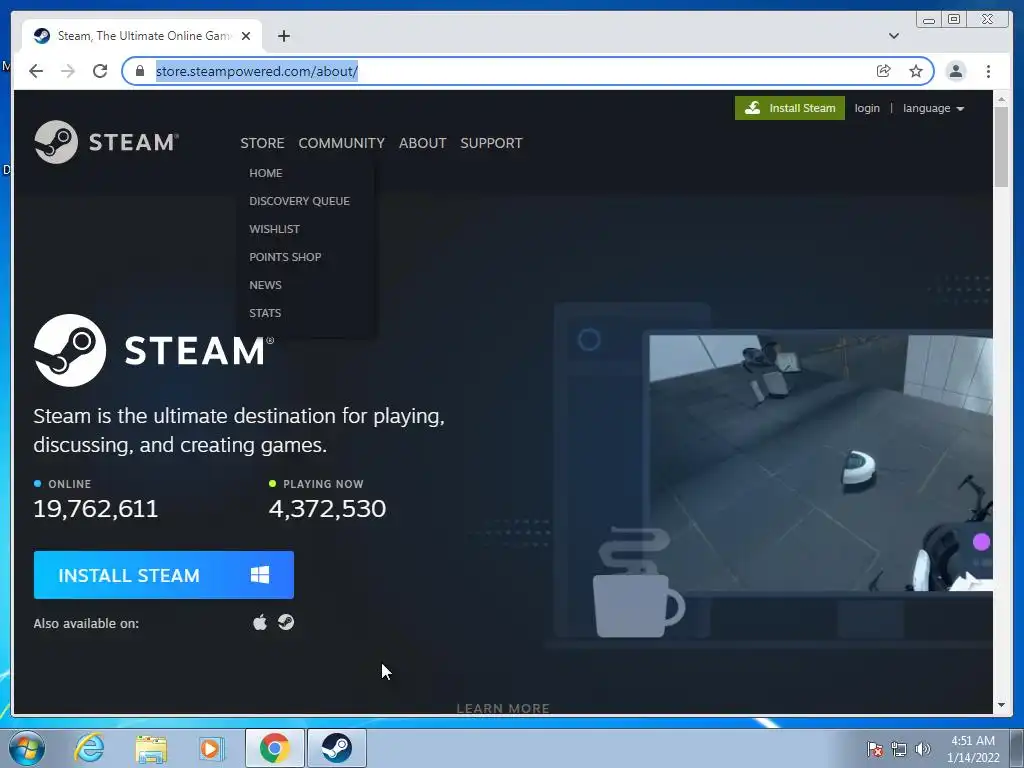
Task: Click the share page icon in the address bar
Action: coord(883,71)
